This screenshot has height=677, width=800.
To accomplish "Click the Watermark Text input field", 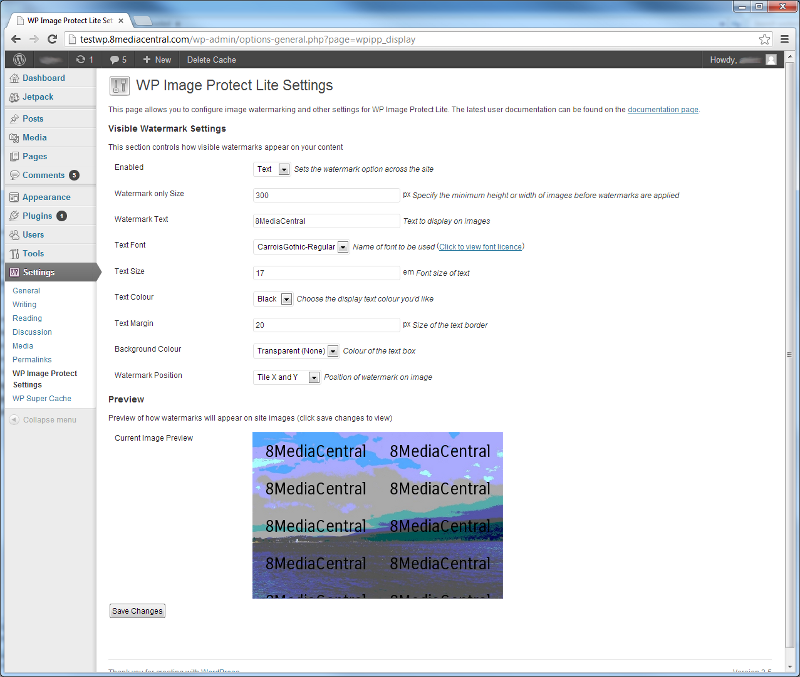I will pos(327,221).
